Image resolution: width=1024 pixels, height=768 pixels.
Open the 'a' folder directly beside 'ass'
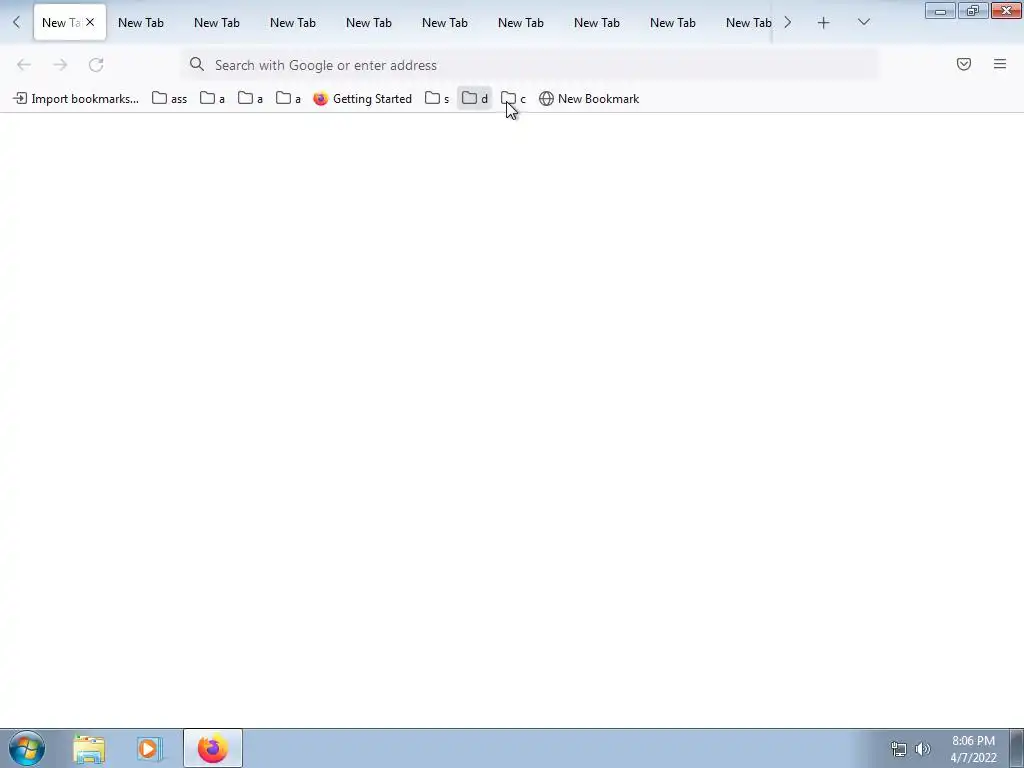pyautogui.click(x=212, y=99)
